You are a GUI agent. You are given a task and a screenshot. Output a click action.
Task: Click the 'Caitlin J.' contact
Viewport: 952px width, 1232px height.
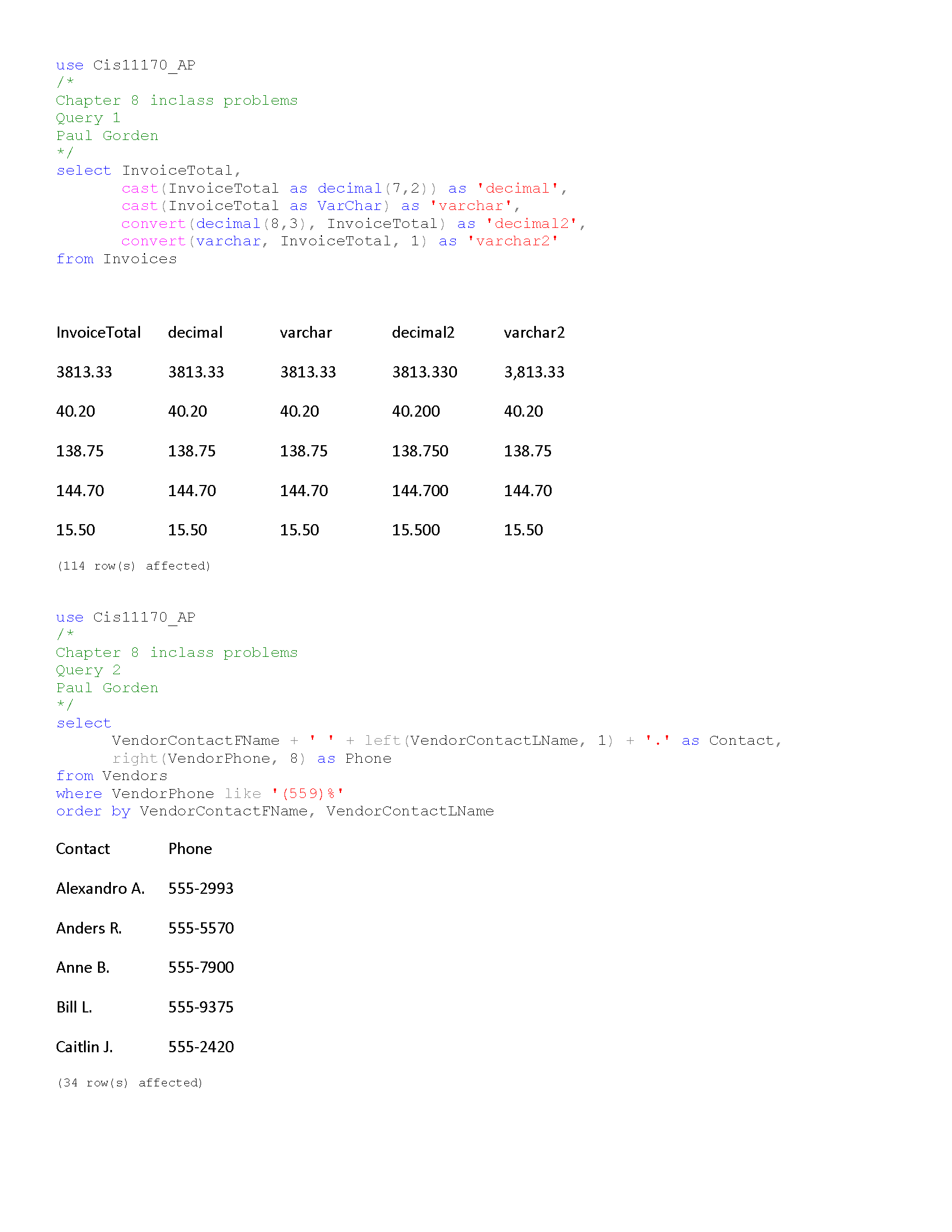click(85, 1047)
